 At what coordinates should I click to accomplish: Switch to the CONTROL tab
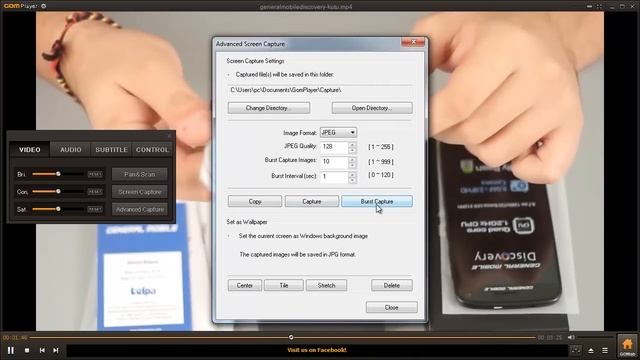[x=152, y=150]
